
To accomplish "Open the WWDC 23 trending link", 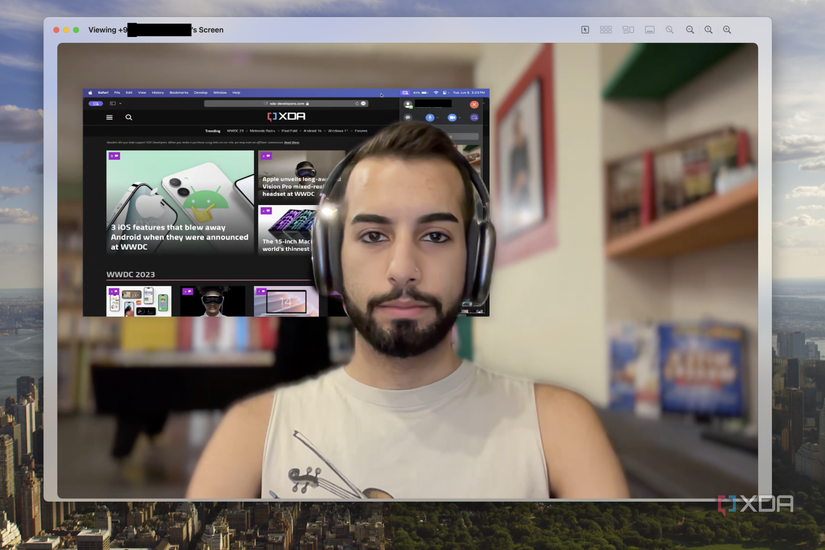I will [x=235, y=131].
